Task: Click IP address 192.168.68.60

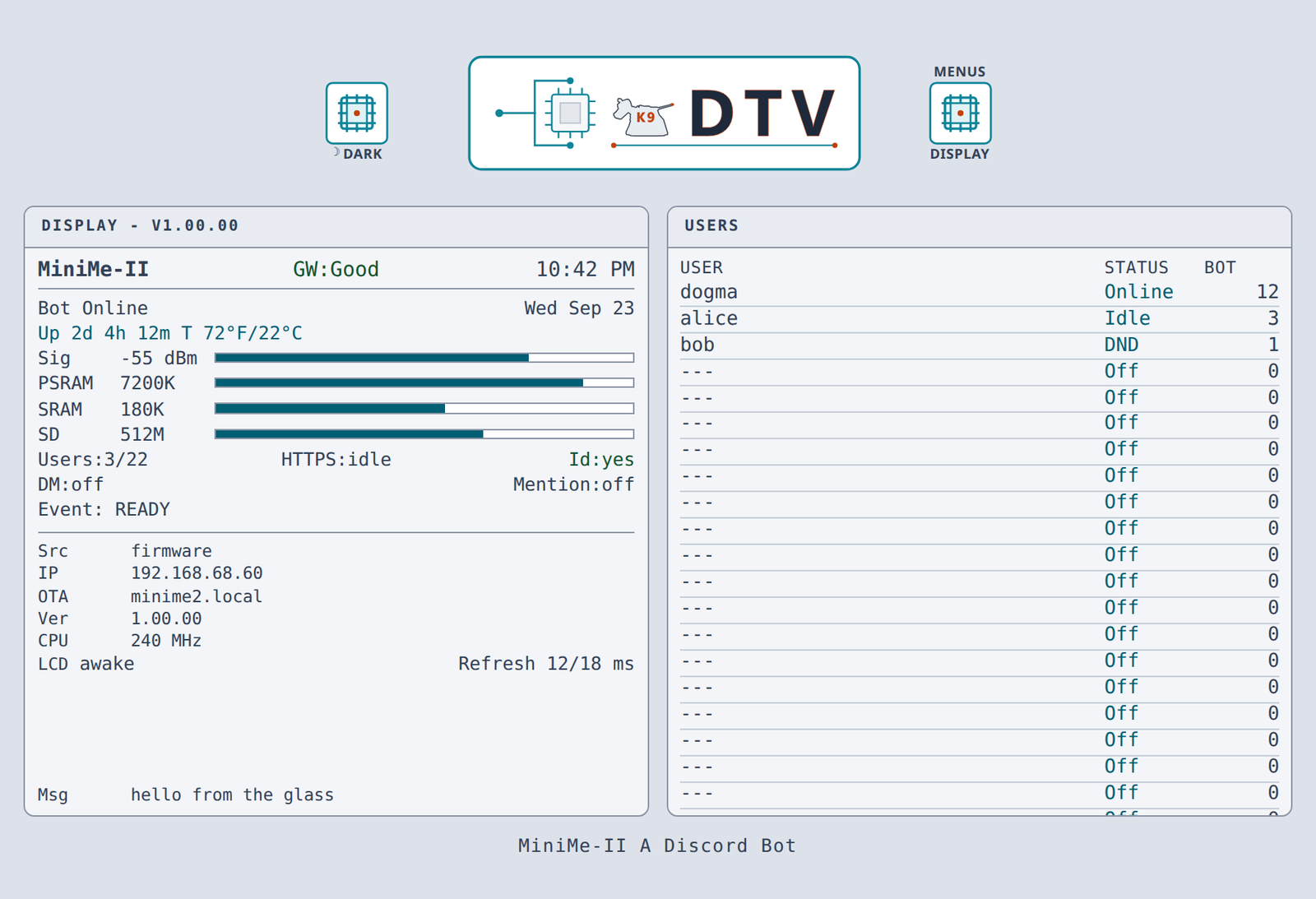Action: pos(197,573)
